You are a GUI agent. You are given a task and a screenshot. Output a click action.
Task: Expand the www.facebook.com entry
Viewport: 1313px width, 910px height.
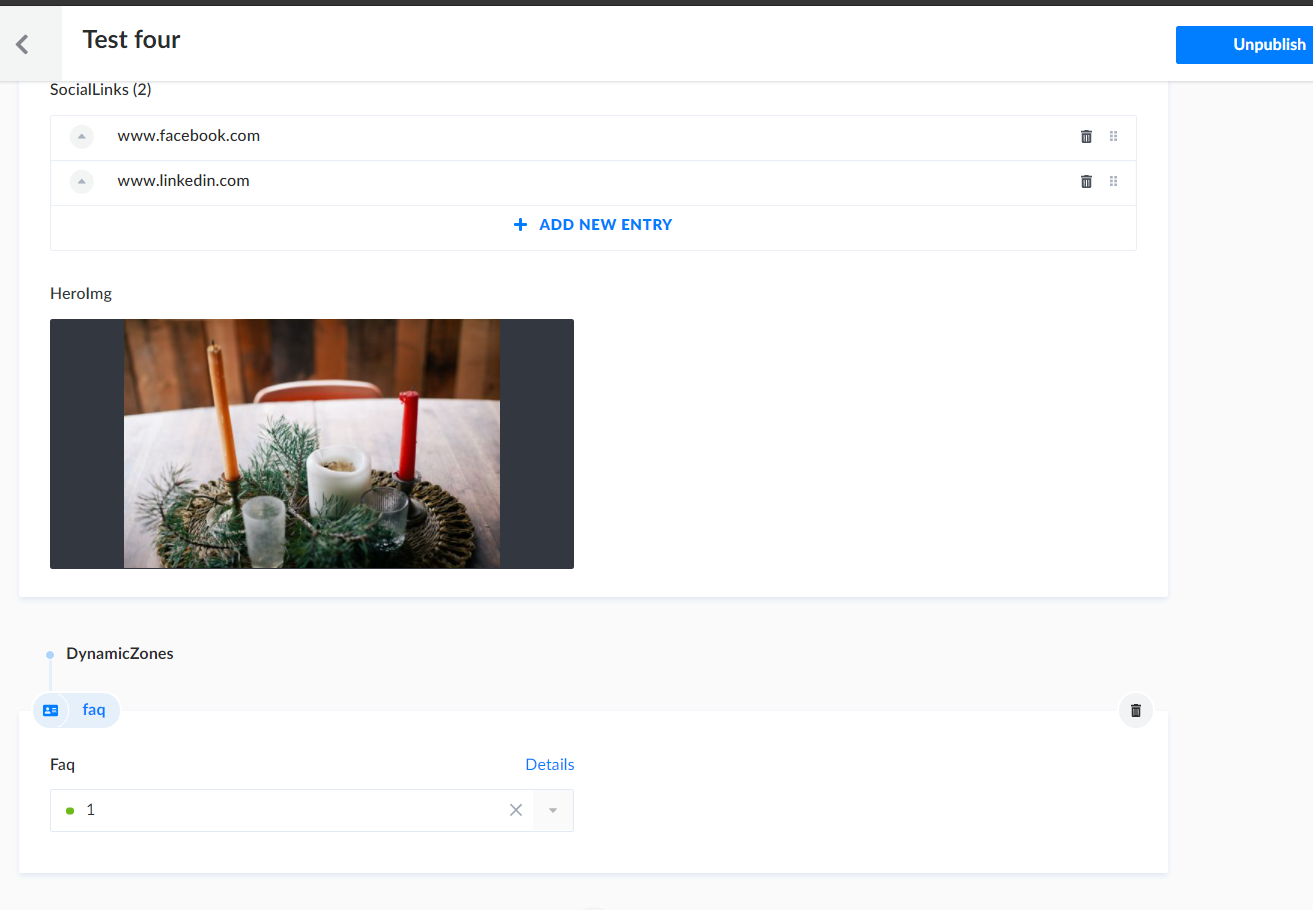[82, 136]
